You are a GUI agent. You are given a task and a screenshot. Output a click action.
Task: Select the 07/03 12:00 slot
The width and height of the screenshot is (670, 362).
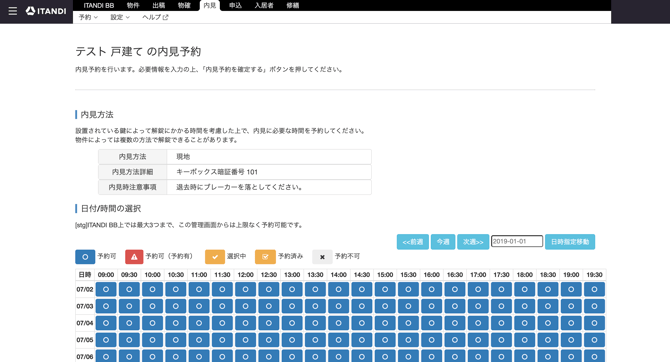point(245,306)
